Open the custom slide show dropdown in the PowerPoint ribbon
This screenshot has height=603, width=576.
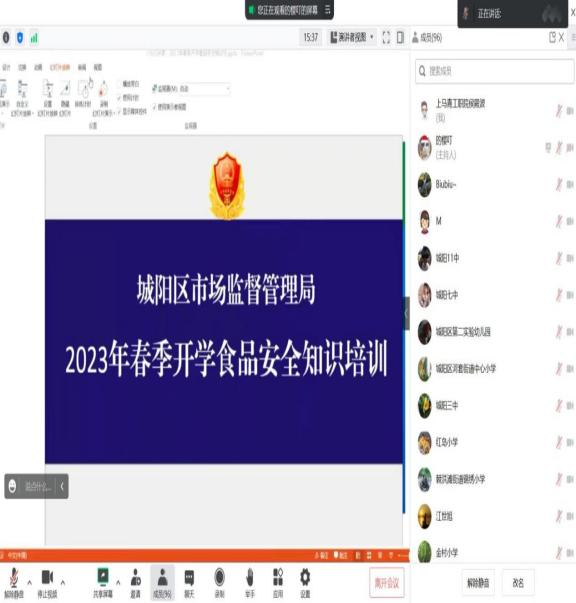22,98
